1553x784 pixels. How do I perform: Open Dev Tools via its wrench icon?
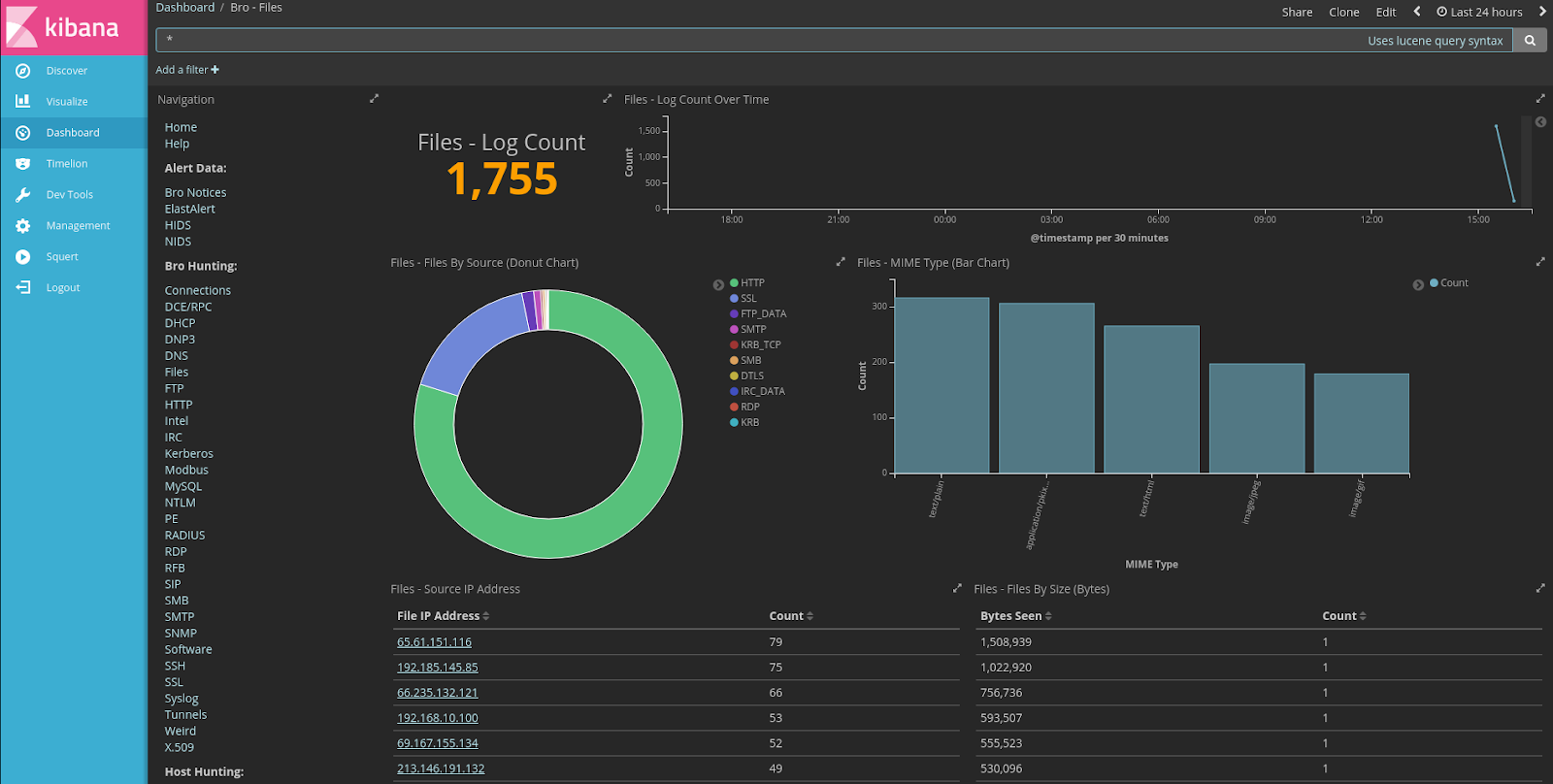pos(22,195)
